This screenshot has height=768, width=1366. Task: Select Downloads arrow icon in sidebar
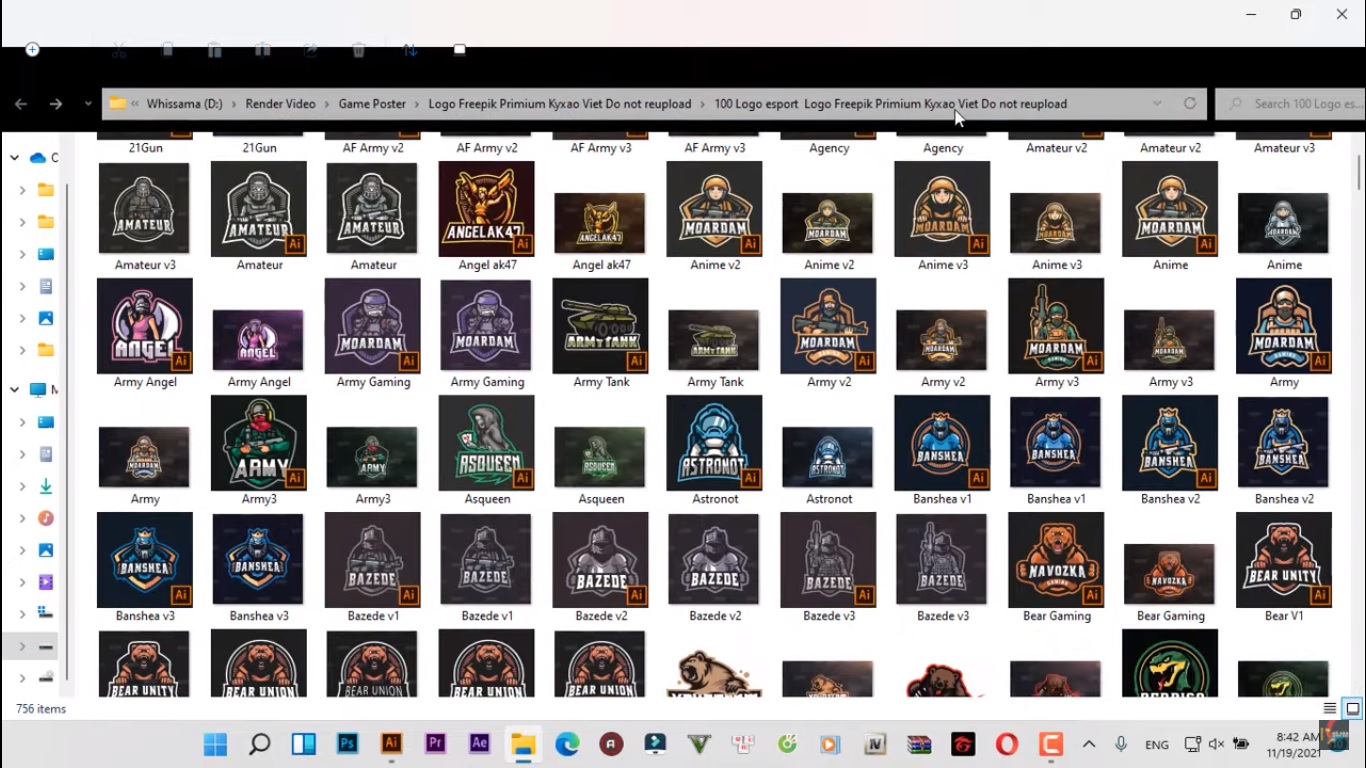pyautogui.click(x=46, y=487)
